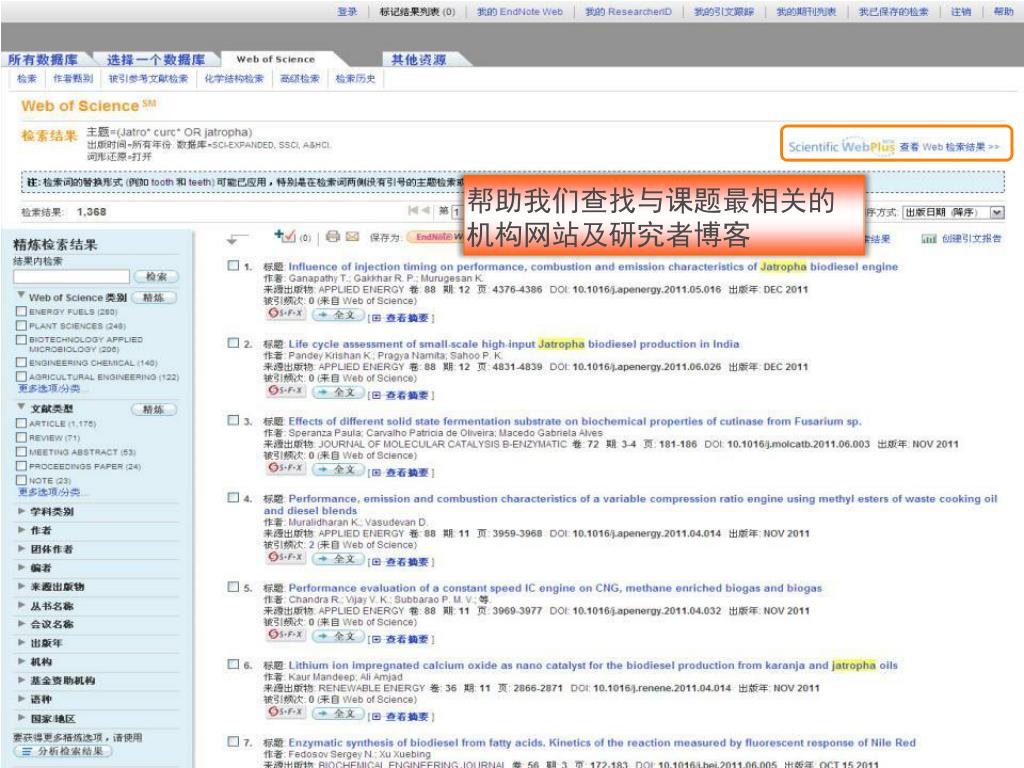This screenshot has width=1024, height=768.
Task: Check PLANT SCIENCES category filter
Action: point(22,325)
